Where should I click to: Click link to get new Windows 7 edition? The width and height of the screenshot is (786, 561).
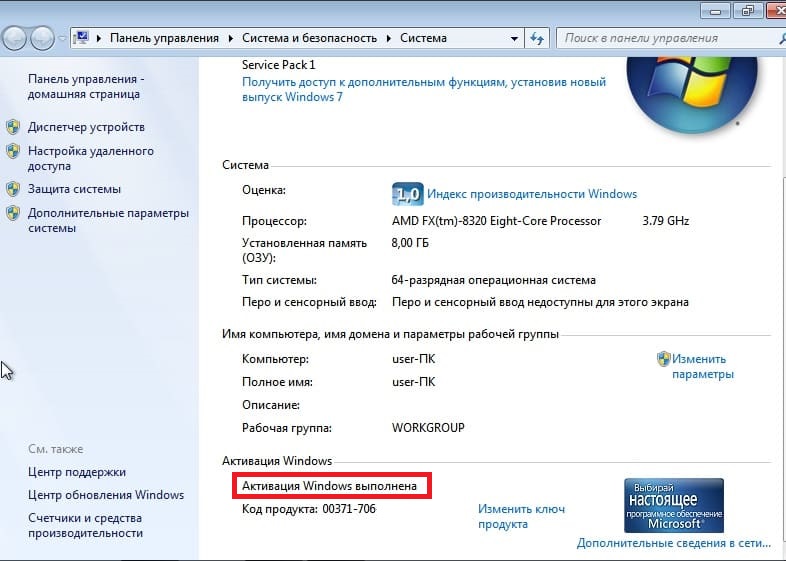(x=424, y=89)
